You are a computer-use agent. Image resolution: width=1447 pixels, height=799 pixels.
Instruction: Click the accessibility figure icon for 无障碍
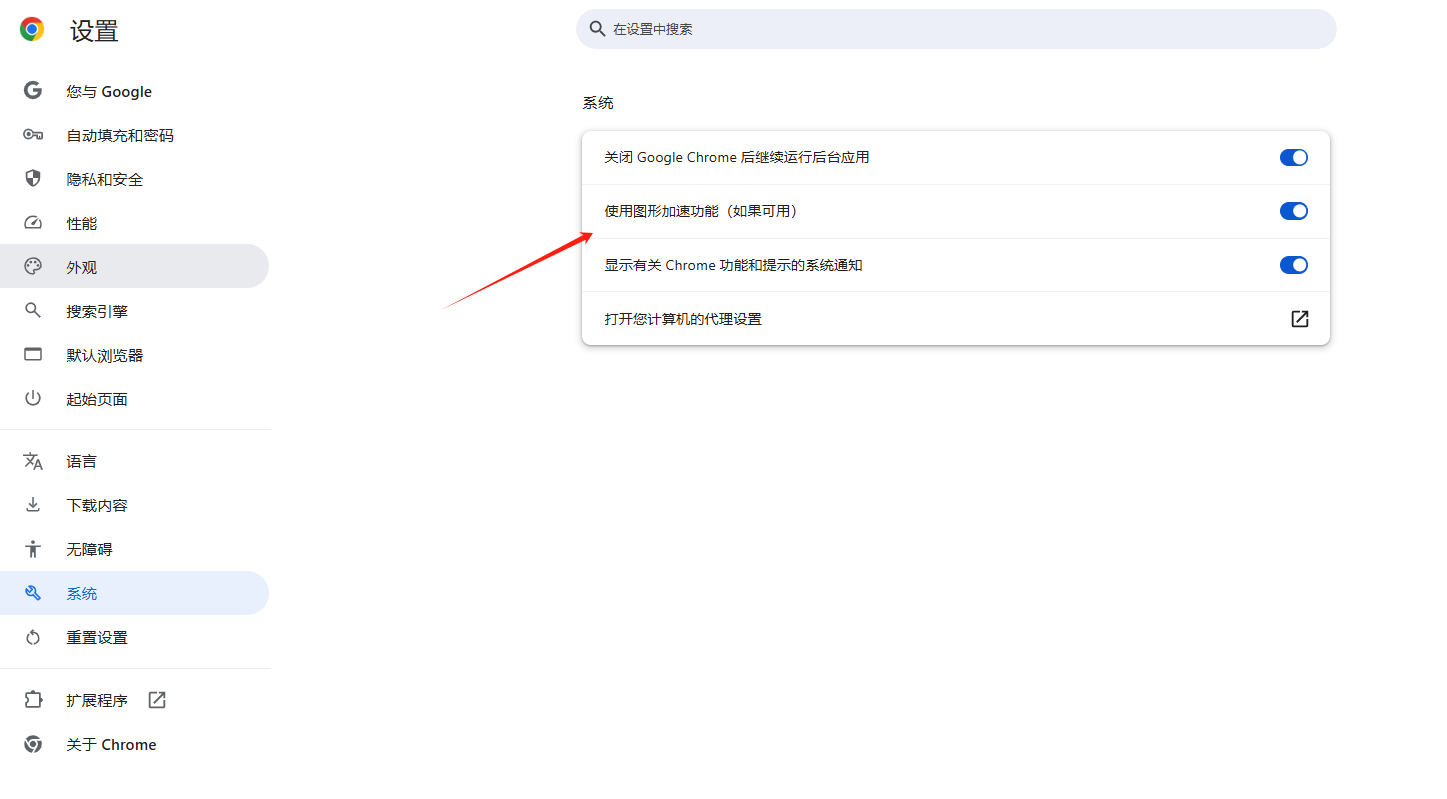coord(33,549)
